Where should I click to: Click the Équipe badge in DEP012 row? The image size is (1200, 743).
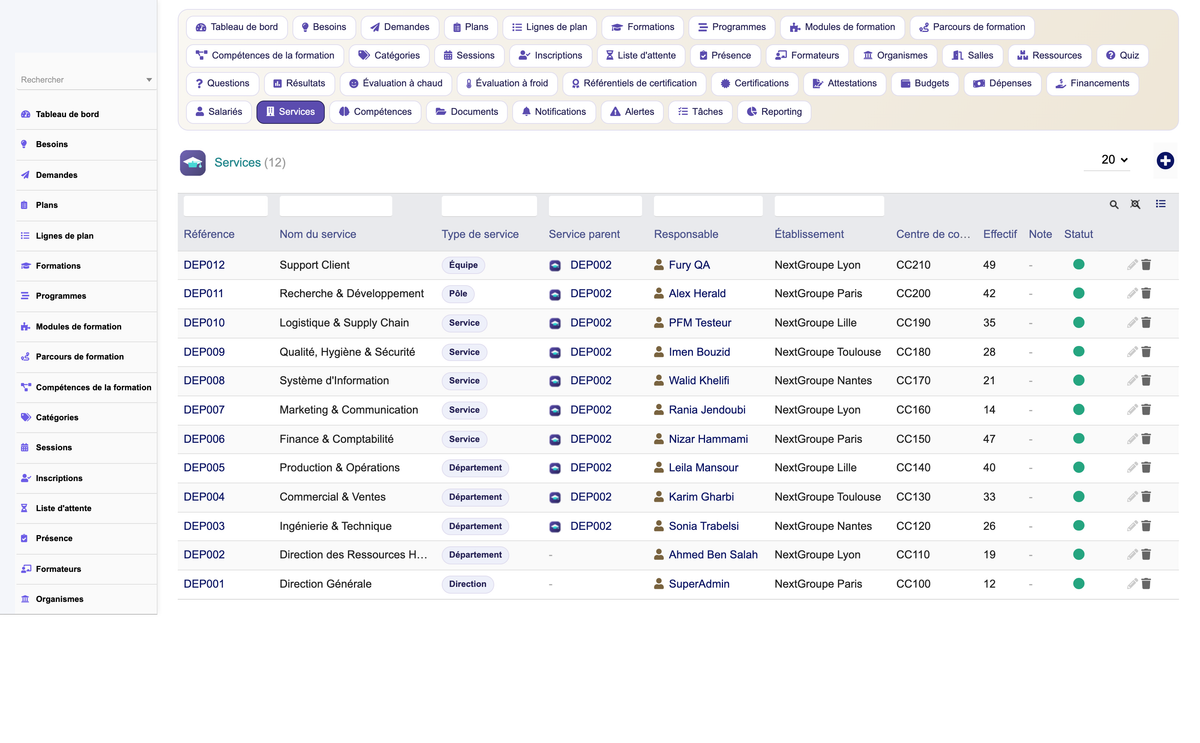coord(464,265)
